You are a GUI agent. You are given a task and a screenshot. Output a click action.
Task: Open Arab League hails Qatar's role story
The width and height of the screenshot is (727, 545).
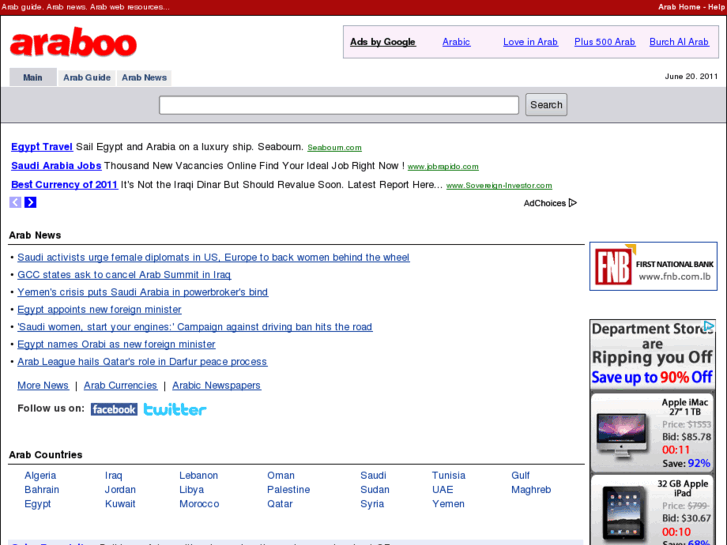click(142, 362)
